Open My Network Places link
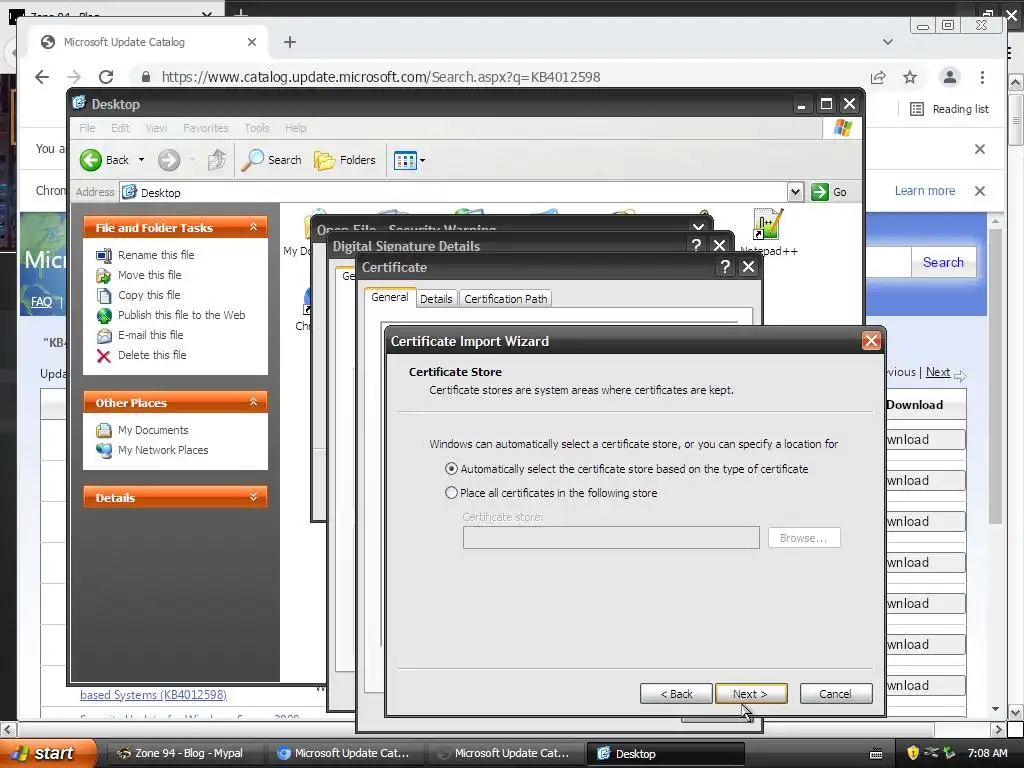This screenshot has height=768, width=1024. pos(163,450)
